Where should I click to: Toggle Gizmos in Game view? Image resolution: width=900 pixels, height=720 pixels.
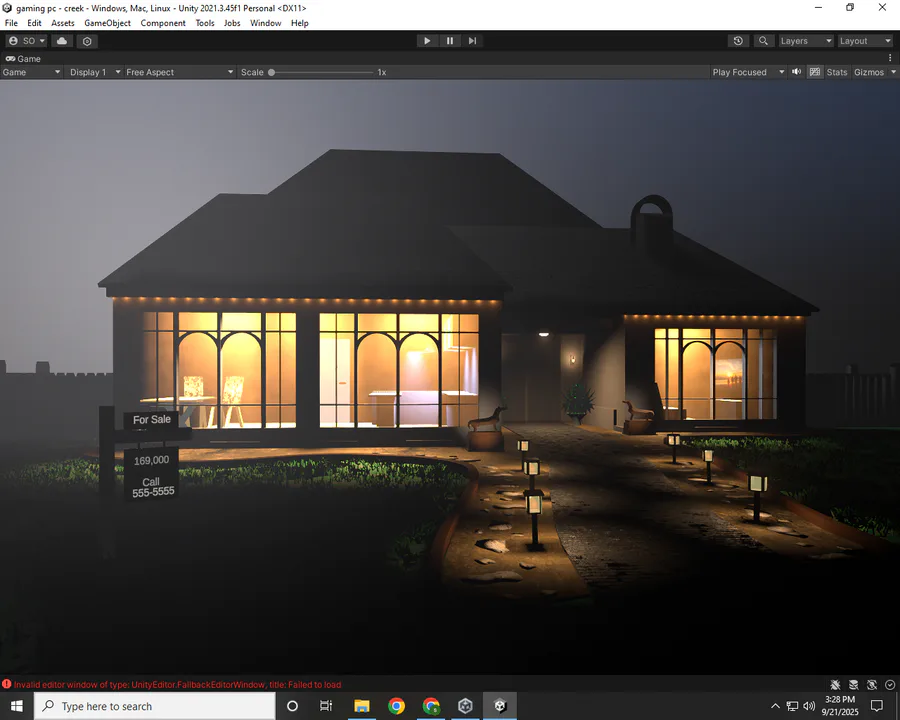(x=869, y=72)
